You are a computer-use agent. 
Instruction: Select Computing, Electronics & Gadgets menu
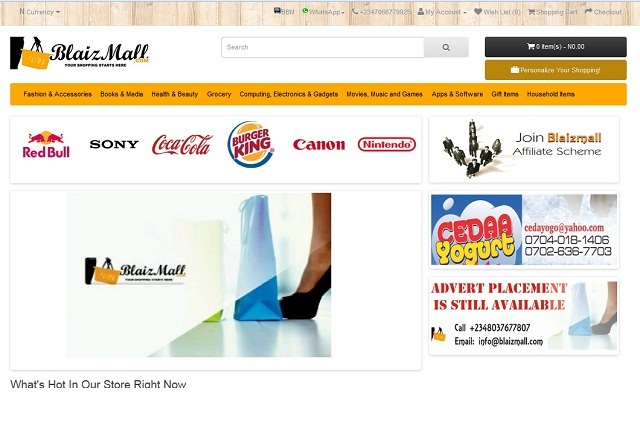click(289, 94)
